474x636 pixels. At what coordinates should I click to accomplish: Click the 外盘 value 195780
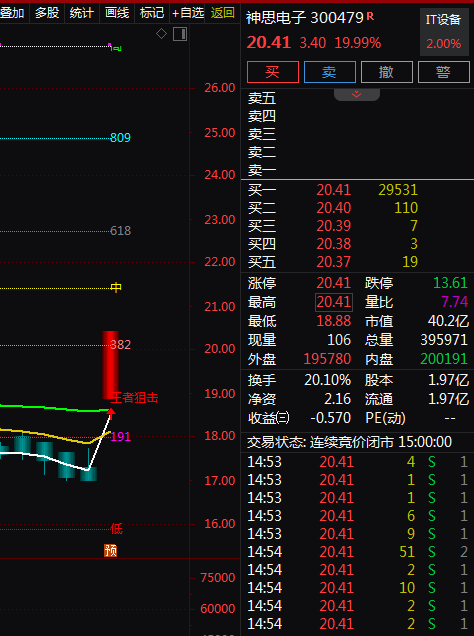coord(327,359)
